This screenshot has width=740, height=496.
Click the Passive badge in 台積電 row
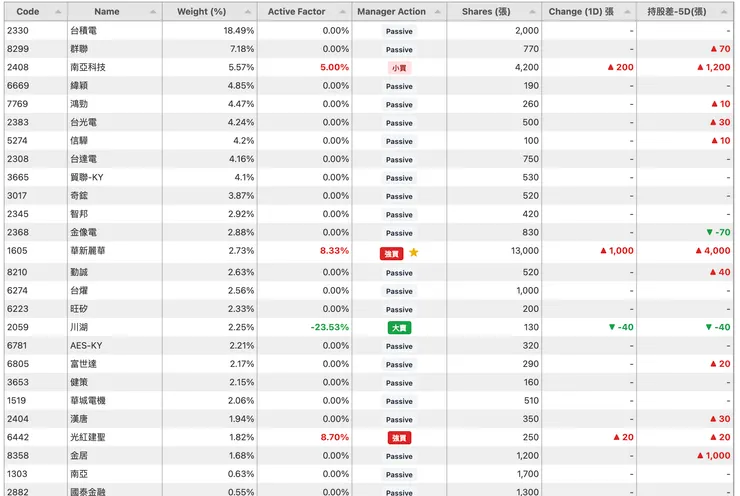click(x=399, y=31)
